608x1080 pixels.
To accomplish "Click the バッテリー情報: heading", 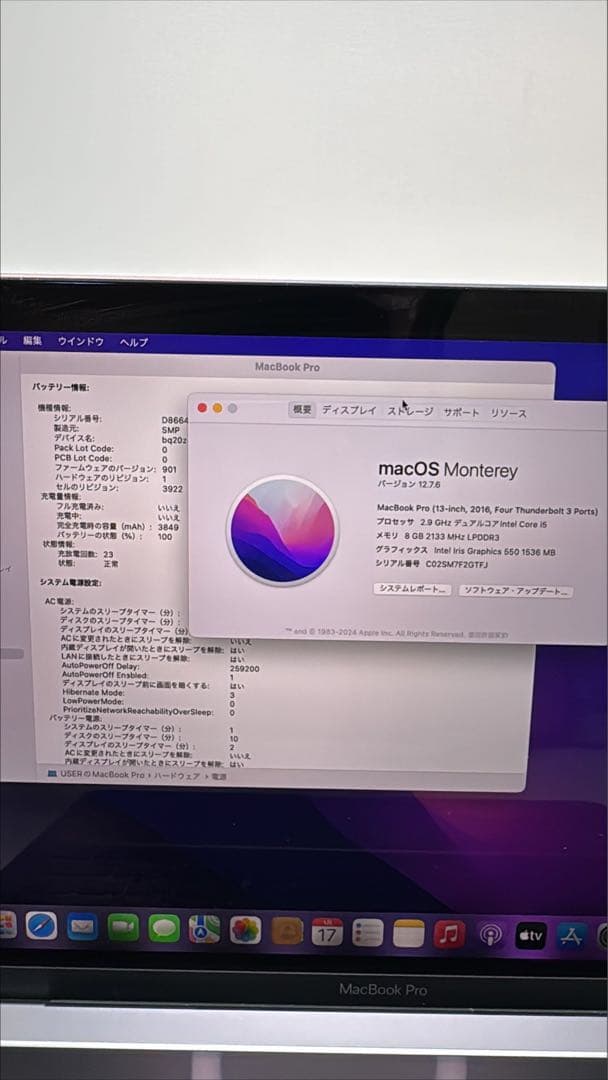I will [61, 387].
